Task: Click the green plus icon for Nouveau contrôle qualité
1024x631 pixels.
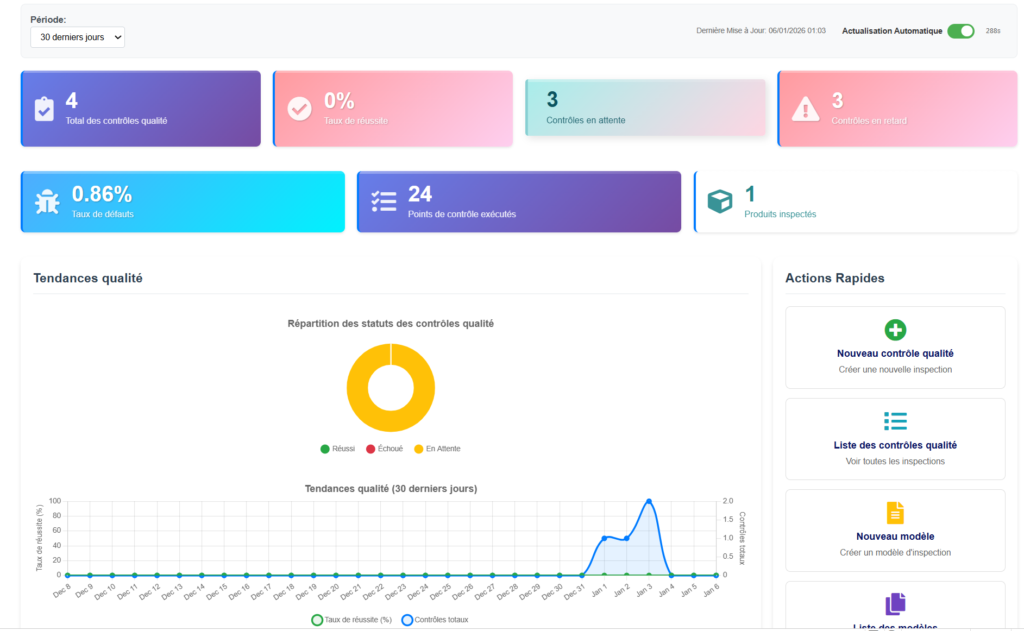Action: click(895, 329)
